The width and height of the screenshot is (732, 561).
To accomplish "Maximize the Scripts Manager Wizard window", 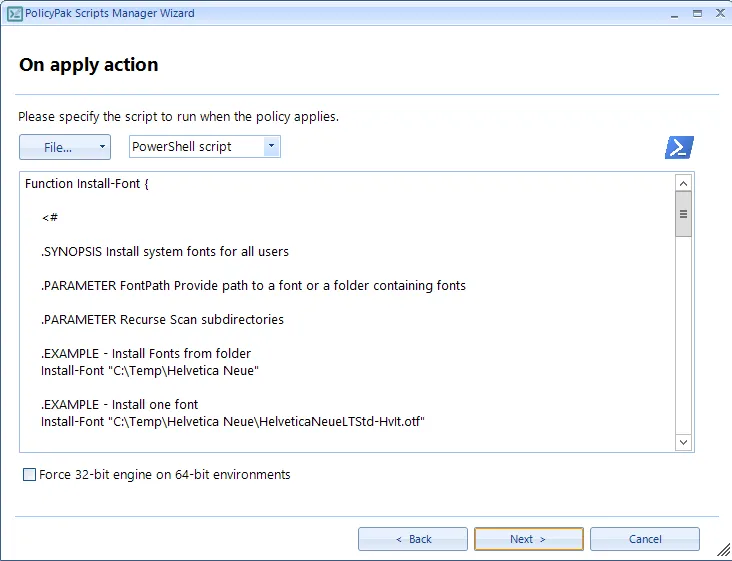I will 696,13.
